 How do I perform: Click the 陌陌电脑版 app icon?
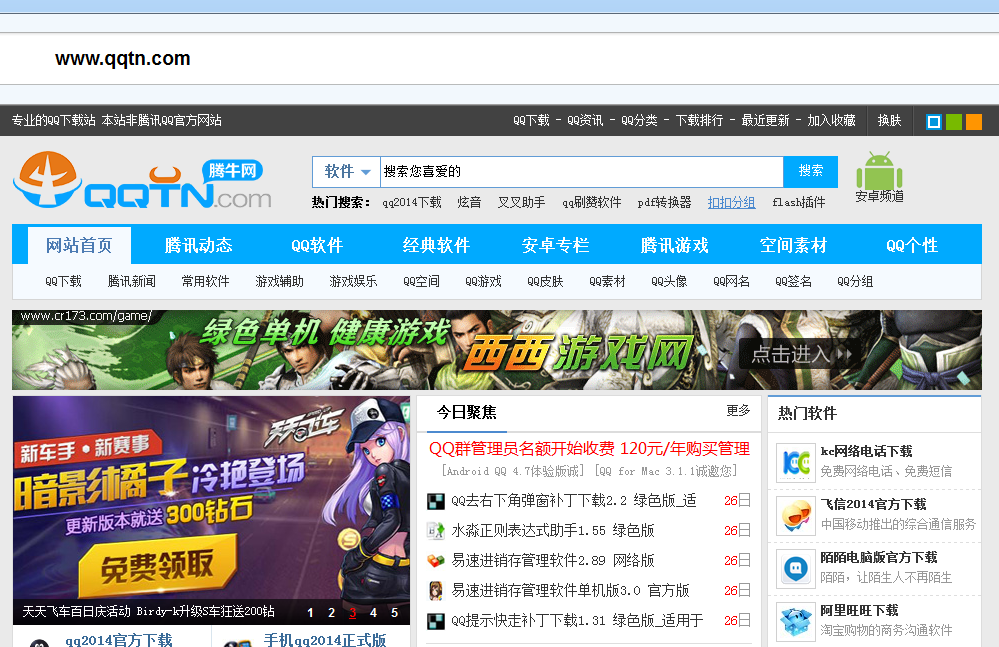[x=796, y=569]
